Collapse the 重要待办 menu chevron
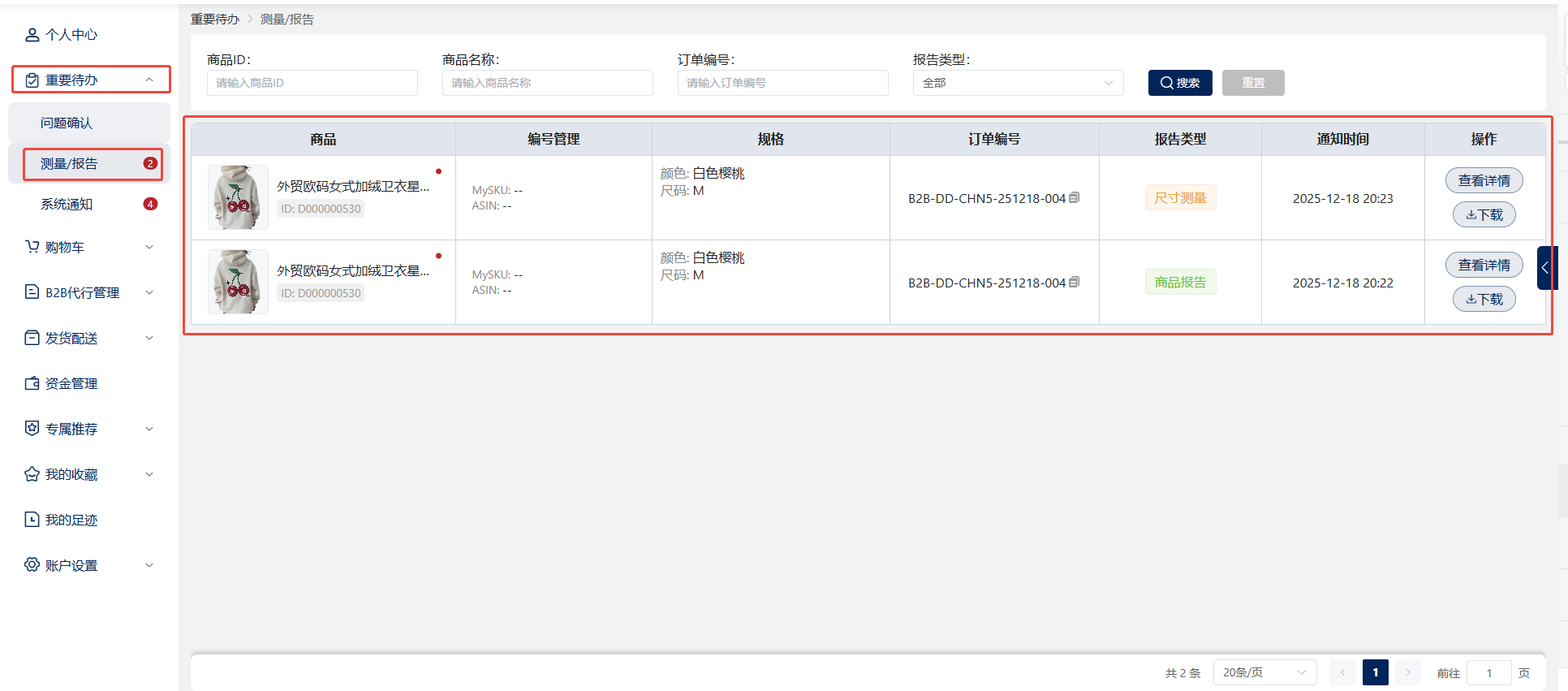 [x=149, y=80]
